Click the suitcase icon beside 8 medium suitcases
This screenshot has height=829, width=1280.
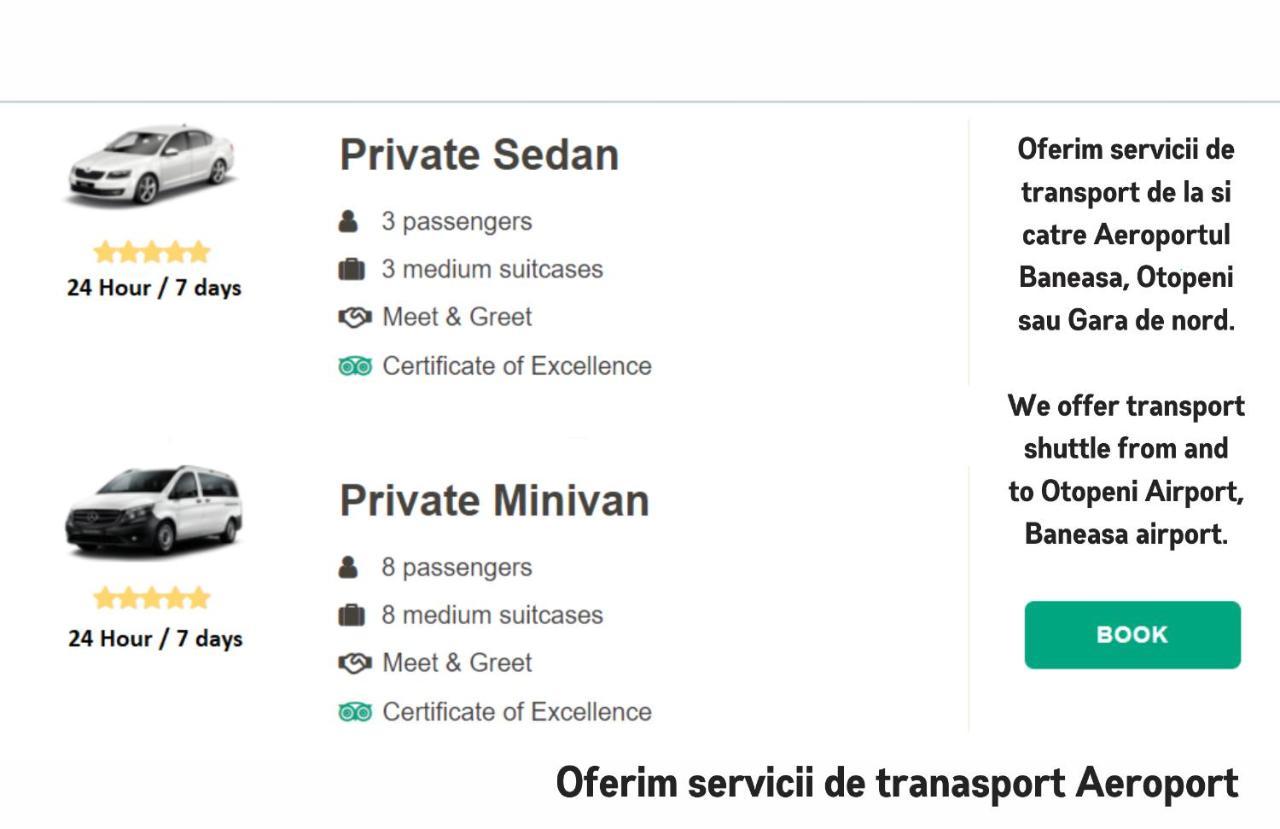[x=351, y=615]
